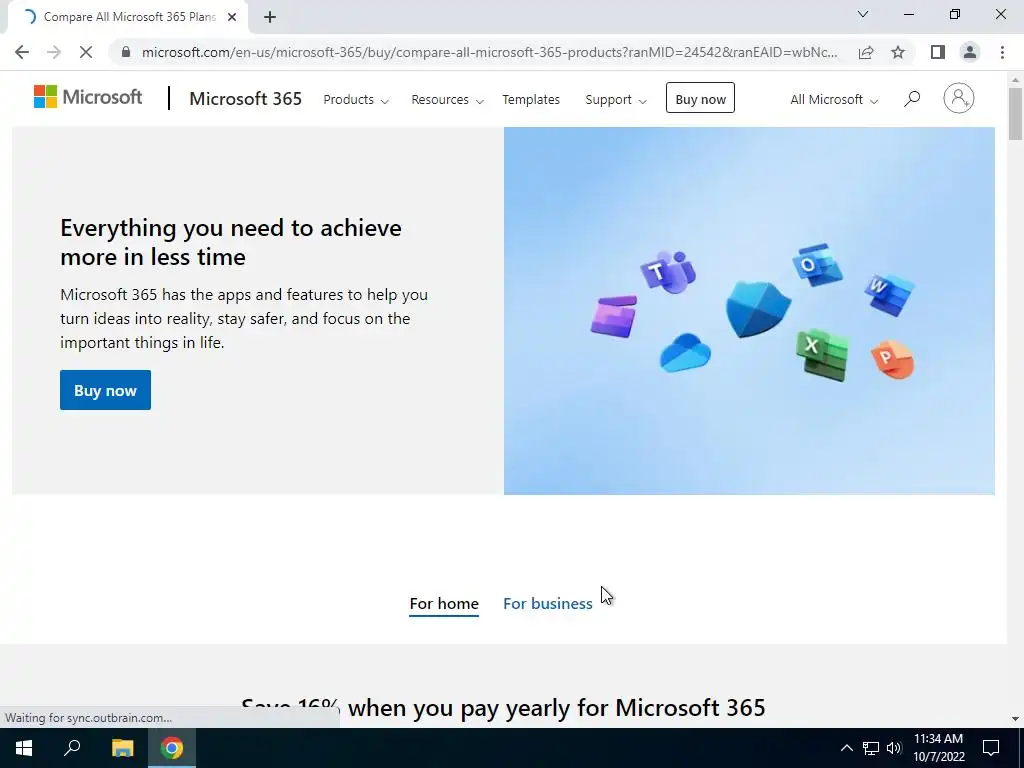Viewport: 1024px width, 768px height.
Task: Close the Compare All Microsoft 365 Plans tab
Action: pos(232,17)
